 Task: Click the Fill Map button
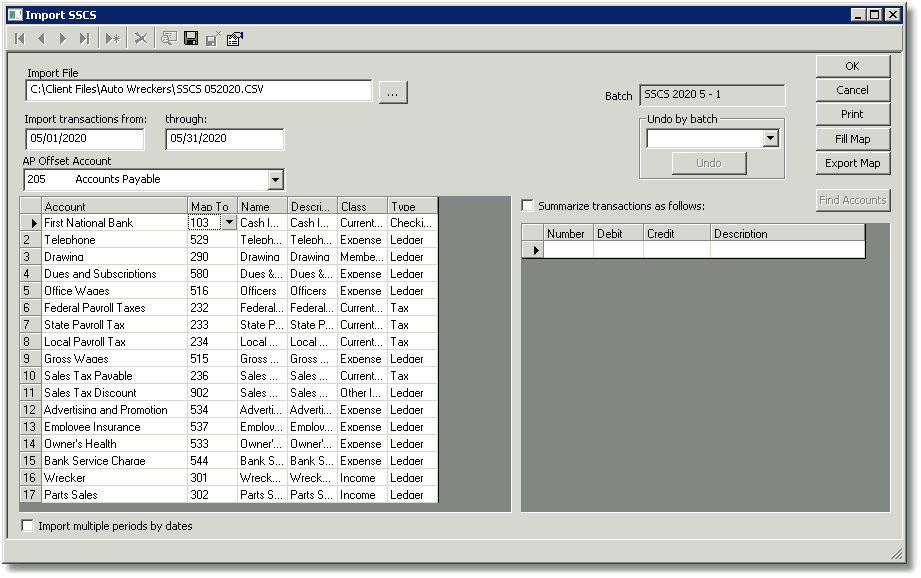852,139
